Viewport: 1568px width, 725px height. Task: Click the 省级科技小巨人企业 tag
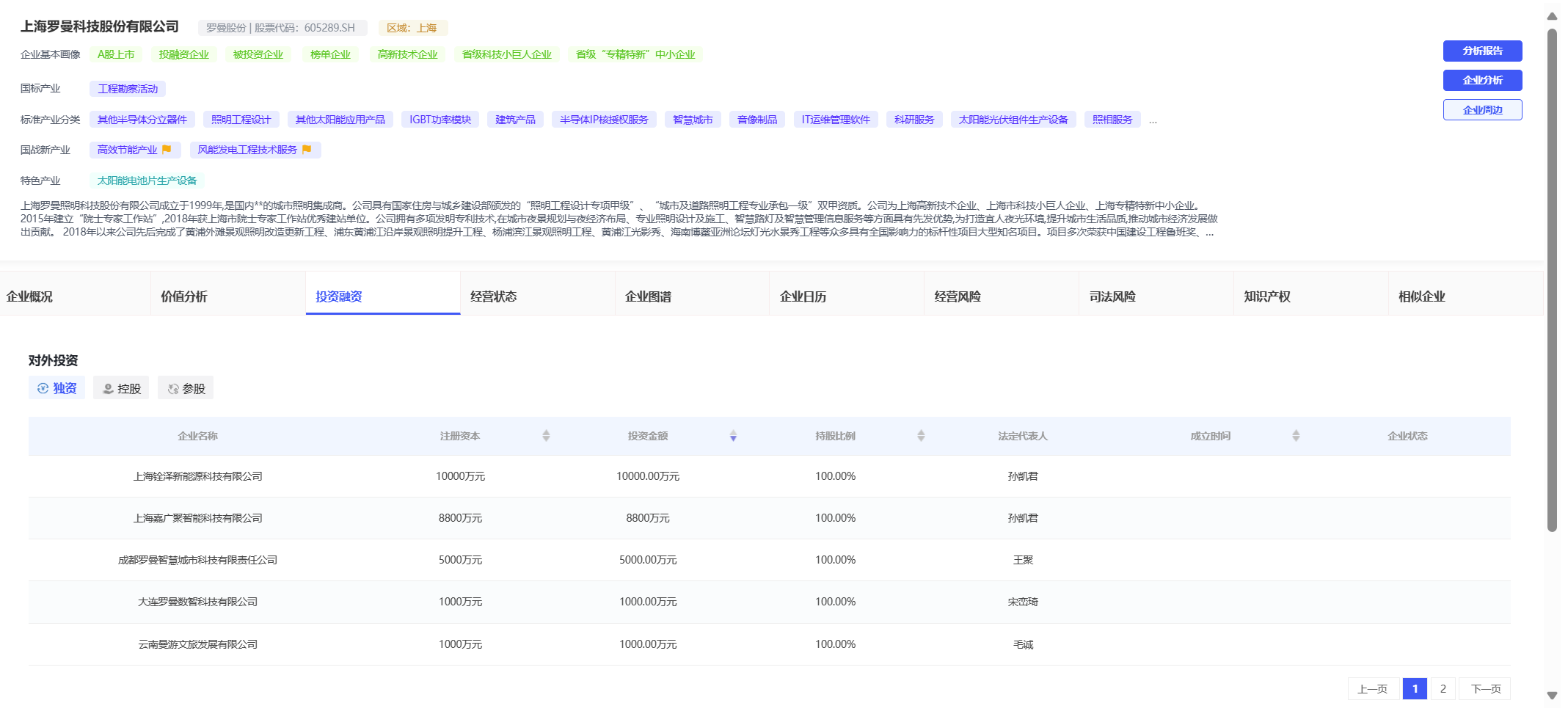click(x=506, y=54)
